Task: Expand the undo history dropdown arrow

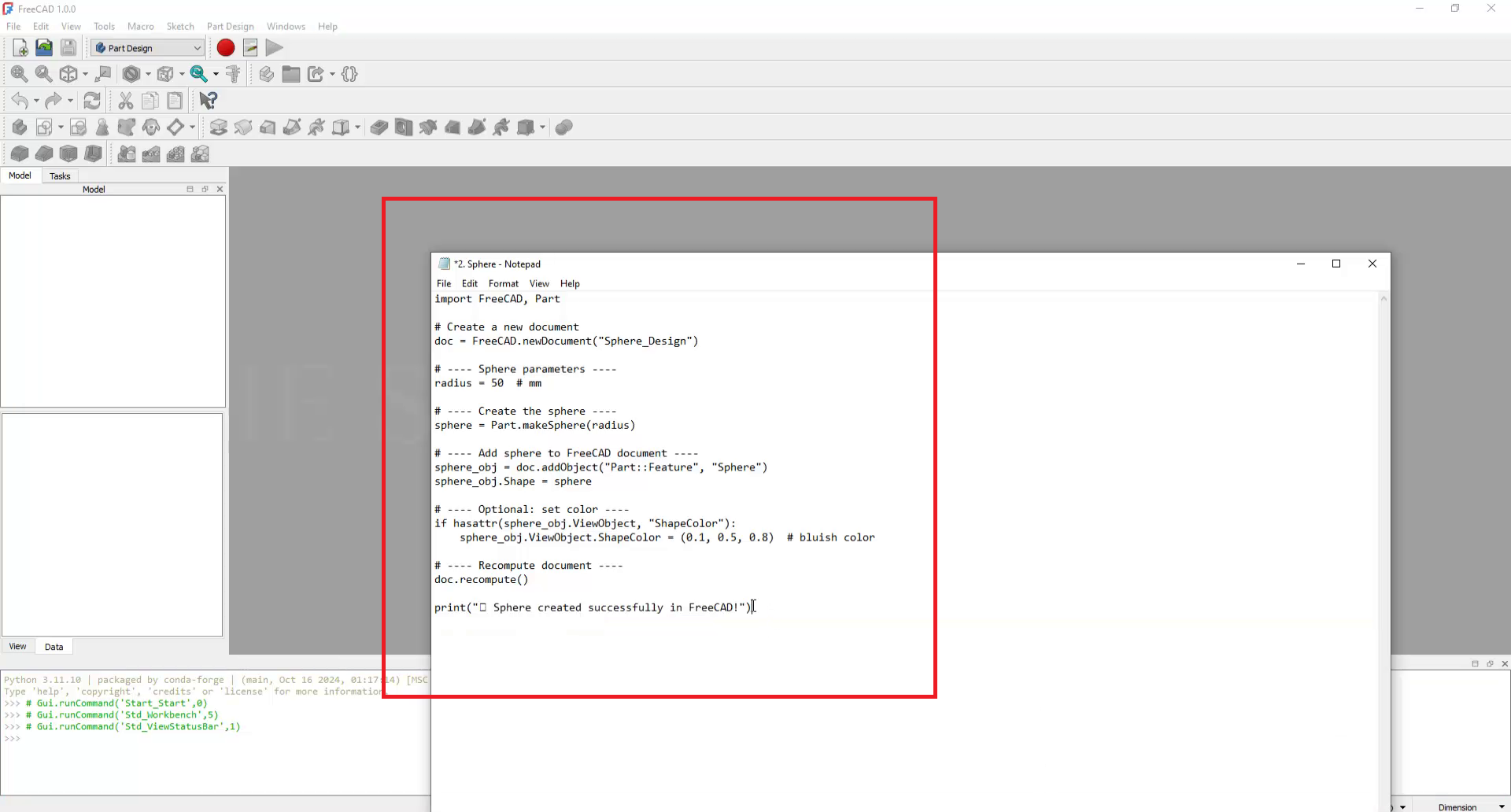Action: coord(36,101)
